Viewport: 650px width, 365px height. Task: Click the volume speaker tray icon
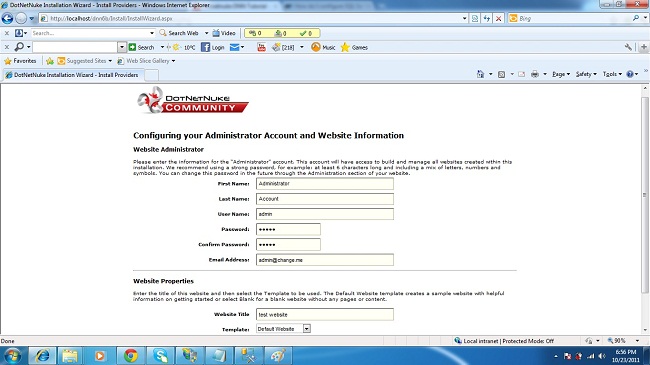point(602,356)
